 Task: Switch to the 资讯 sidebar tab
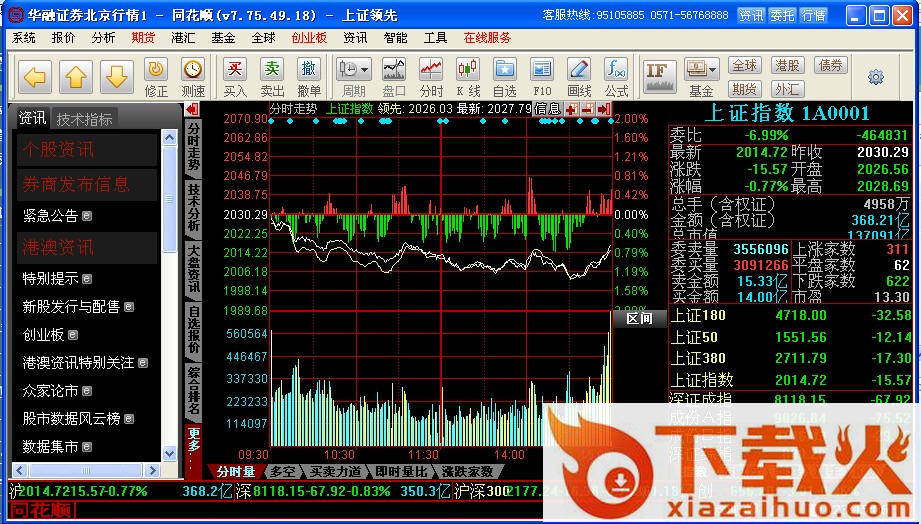pos(32,118)
